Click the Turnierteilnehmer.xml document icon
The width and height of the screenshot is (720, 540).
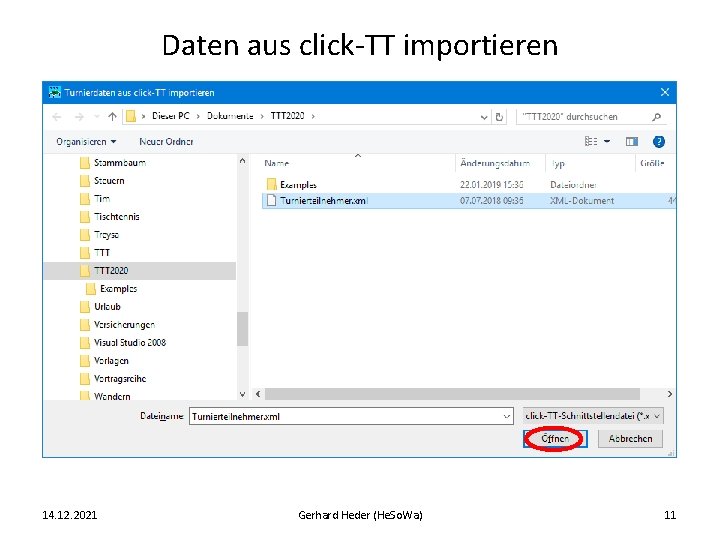(271, 200)
